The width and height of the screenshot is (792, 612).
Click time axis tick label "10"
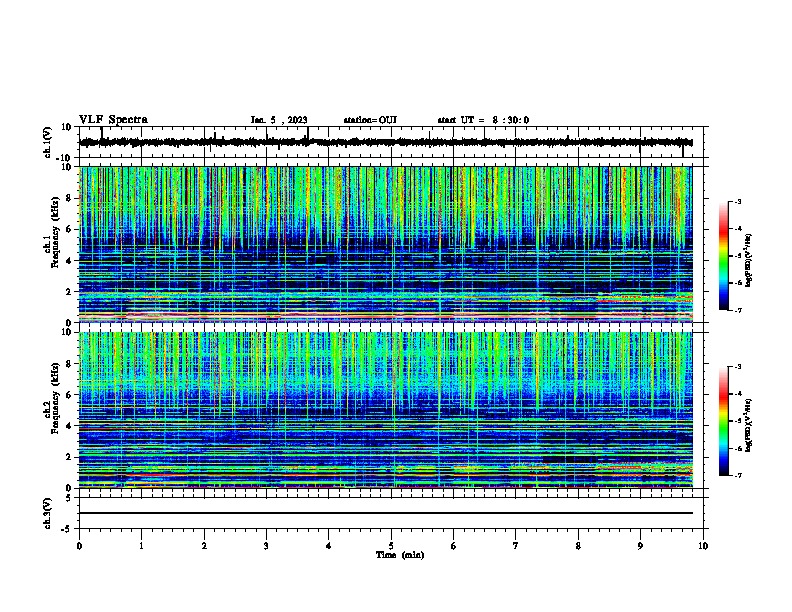[x=703, y=546]
